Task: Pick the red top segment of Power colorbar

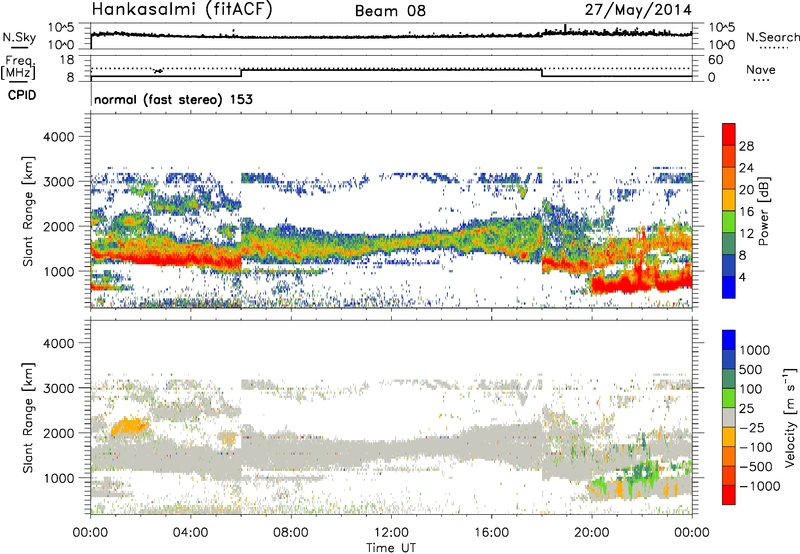Action: 729,135
